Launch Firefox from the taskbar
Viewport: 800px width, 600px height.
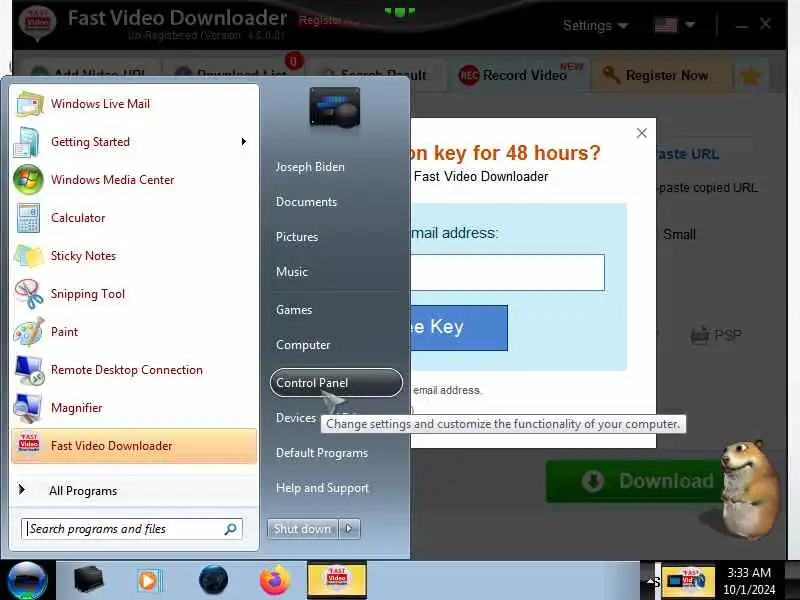(274, 580)
